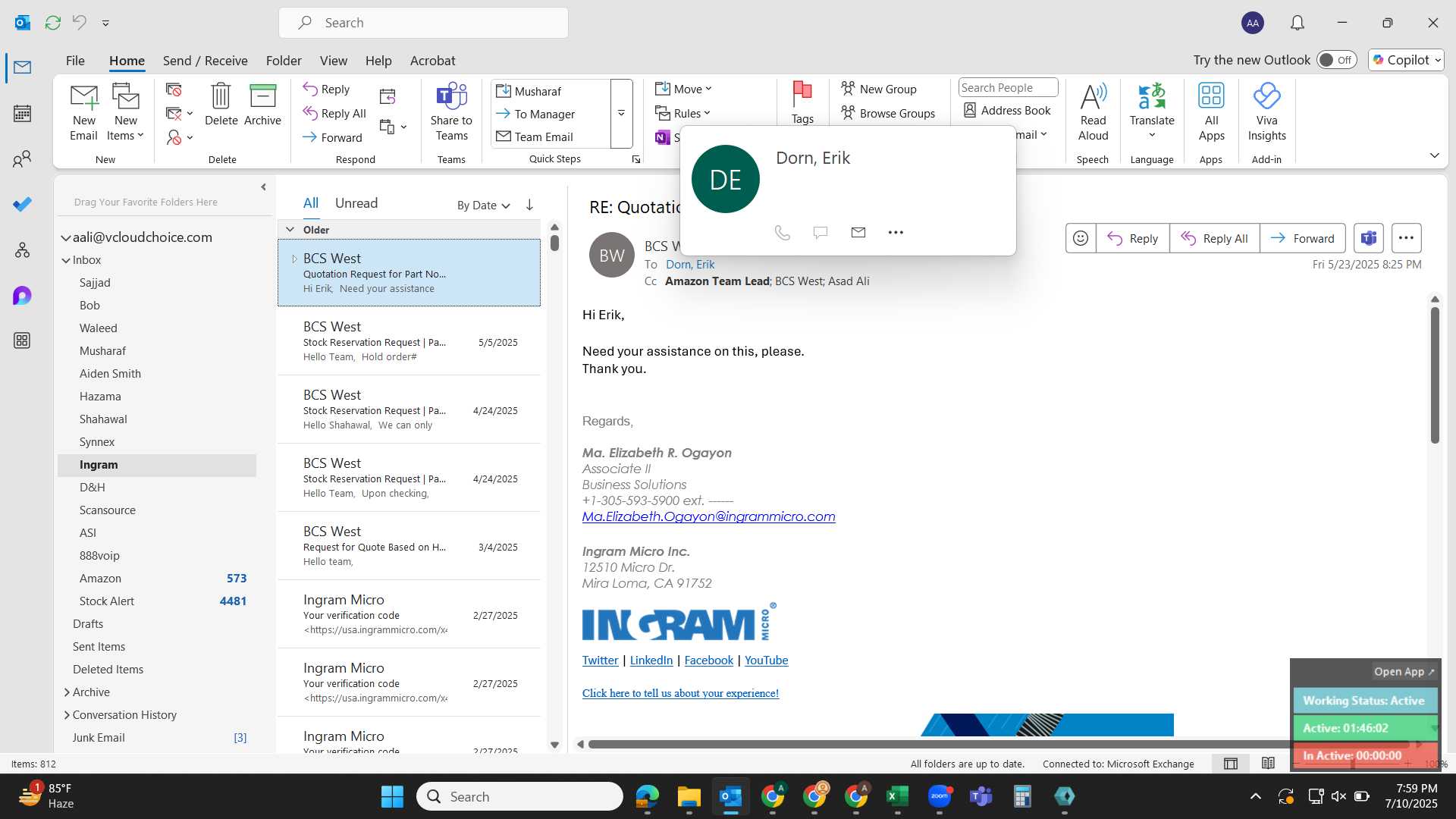Click Reply All in message header
Screen dimensions: 1456x819
point(1214,238)
